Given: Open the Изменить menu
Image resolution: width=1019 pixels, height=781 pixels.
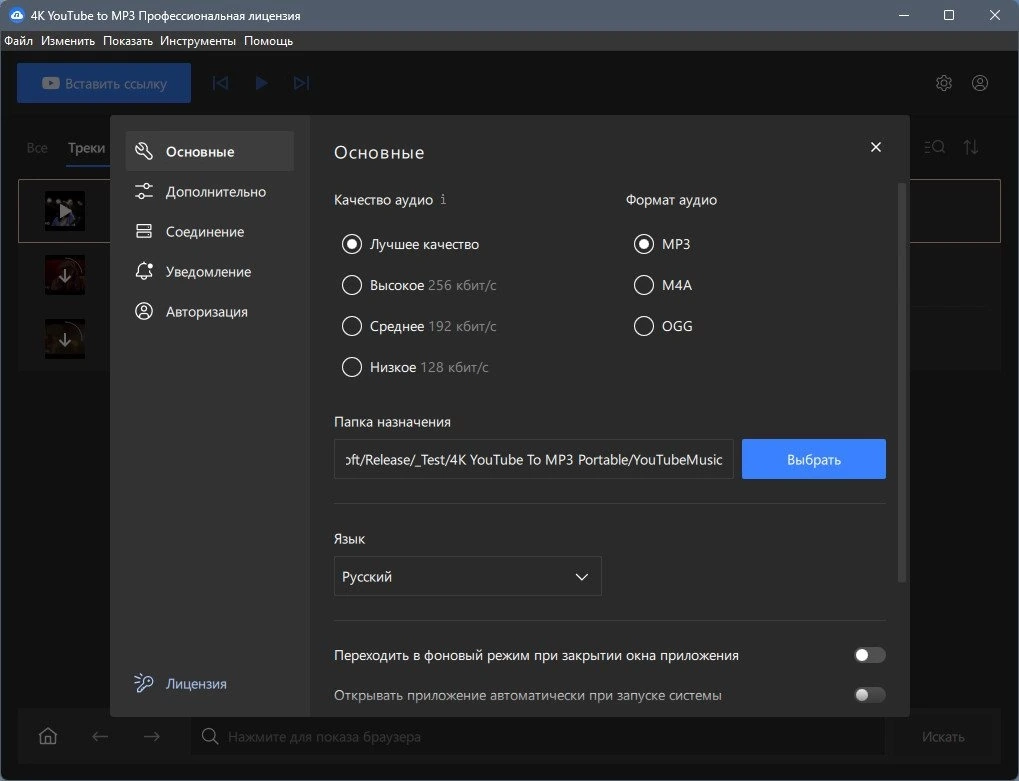Looking at the screenshot, I should point(68,41).
